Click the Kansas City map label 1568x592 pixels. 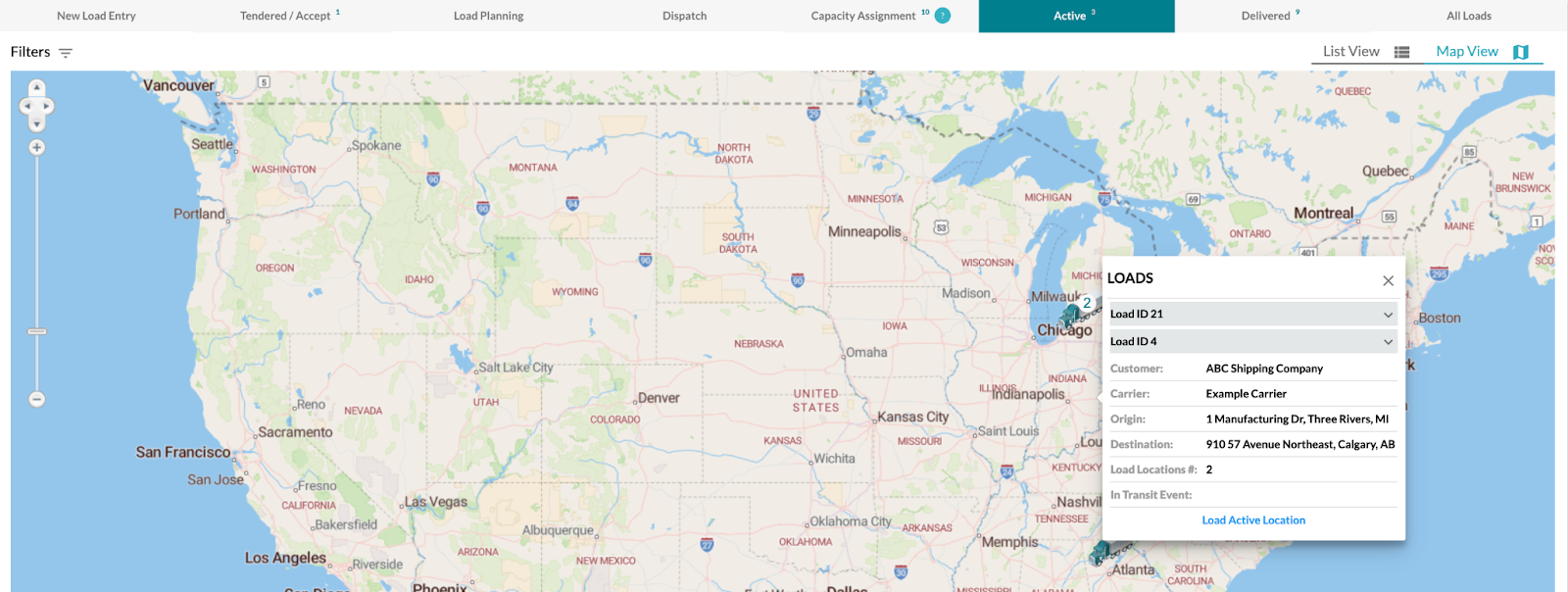point(912,417)
